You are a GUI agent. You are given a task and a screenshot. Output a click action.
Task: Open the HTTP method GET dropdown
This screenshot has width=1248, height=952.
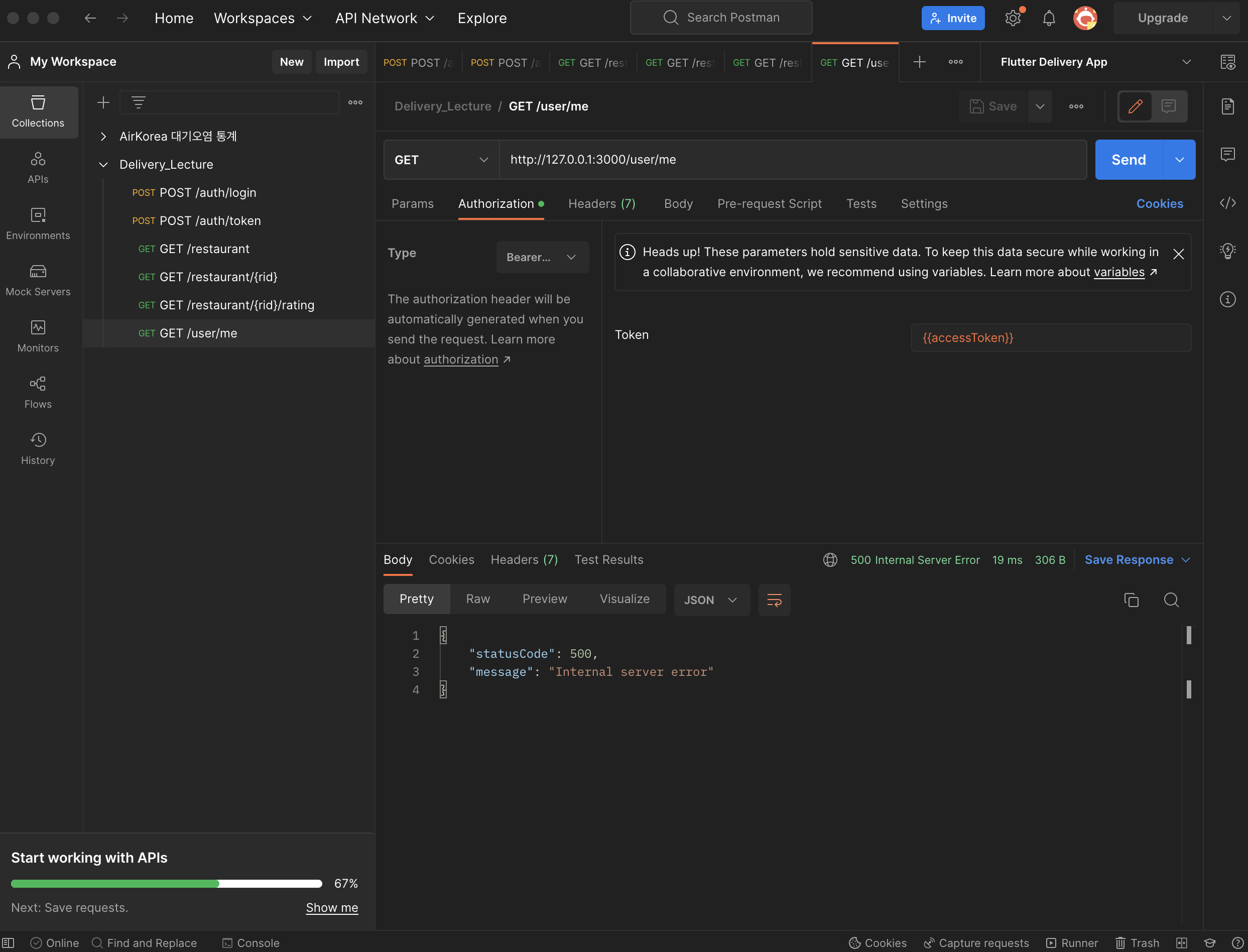pyautogui.click(x=441, y=160)
